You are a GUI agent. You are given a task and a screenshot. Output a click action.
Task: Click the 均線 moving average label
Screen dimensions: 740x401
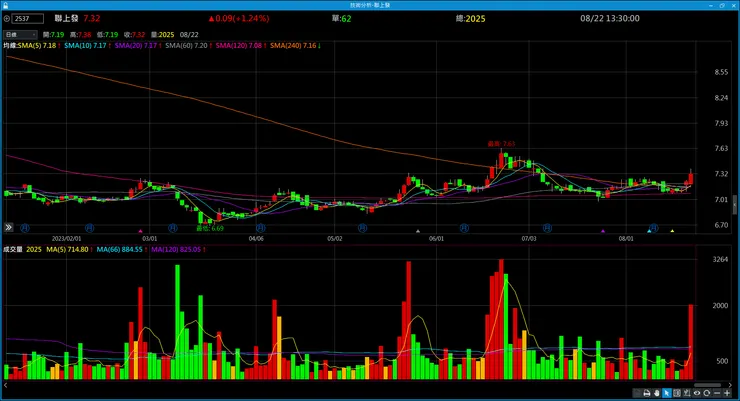[10, 46]
